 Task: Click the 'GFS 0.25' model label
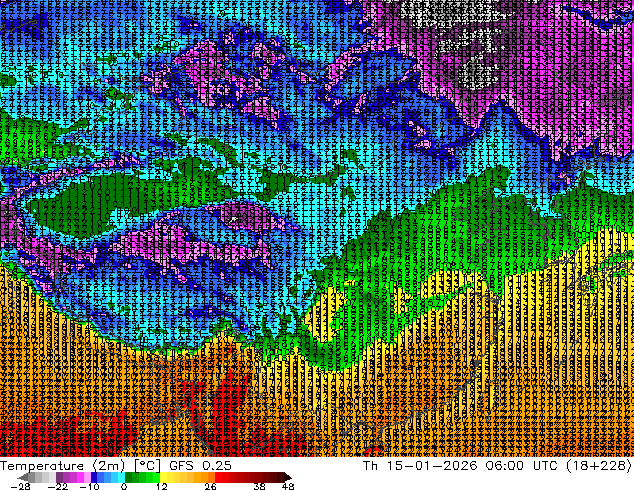[x=201, y=466]
